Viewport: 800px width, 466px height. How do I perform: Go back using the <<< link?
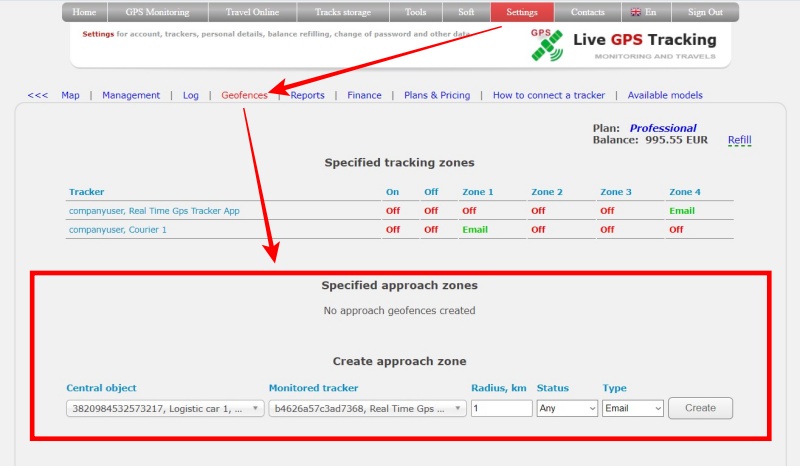(x=38, y=95)
